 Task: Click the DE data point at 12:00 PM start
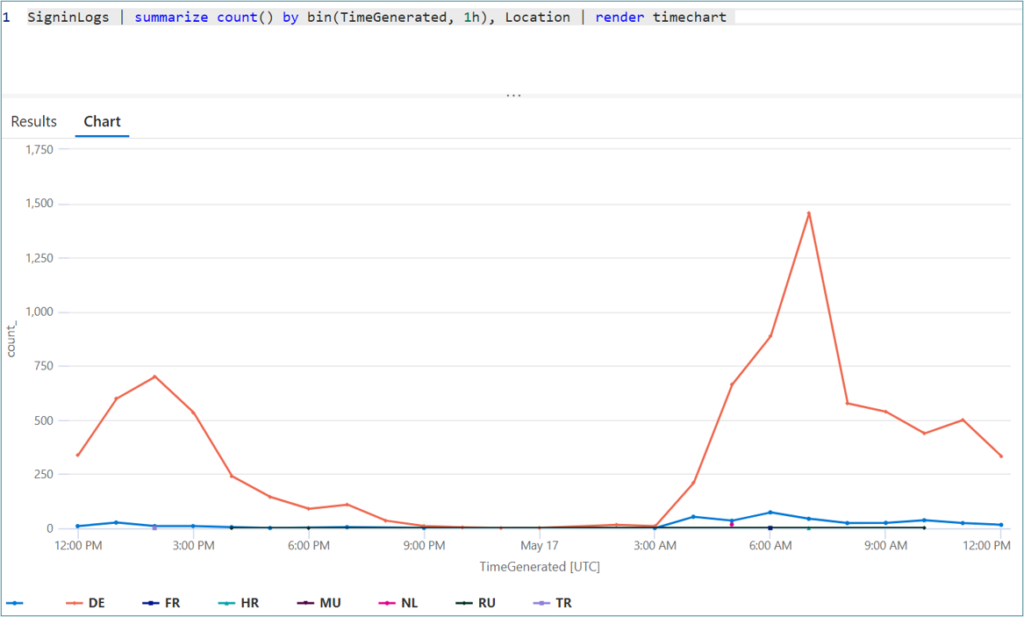coord(78,455)
